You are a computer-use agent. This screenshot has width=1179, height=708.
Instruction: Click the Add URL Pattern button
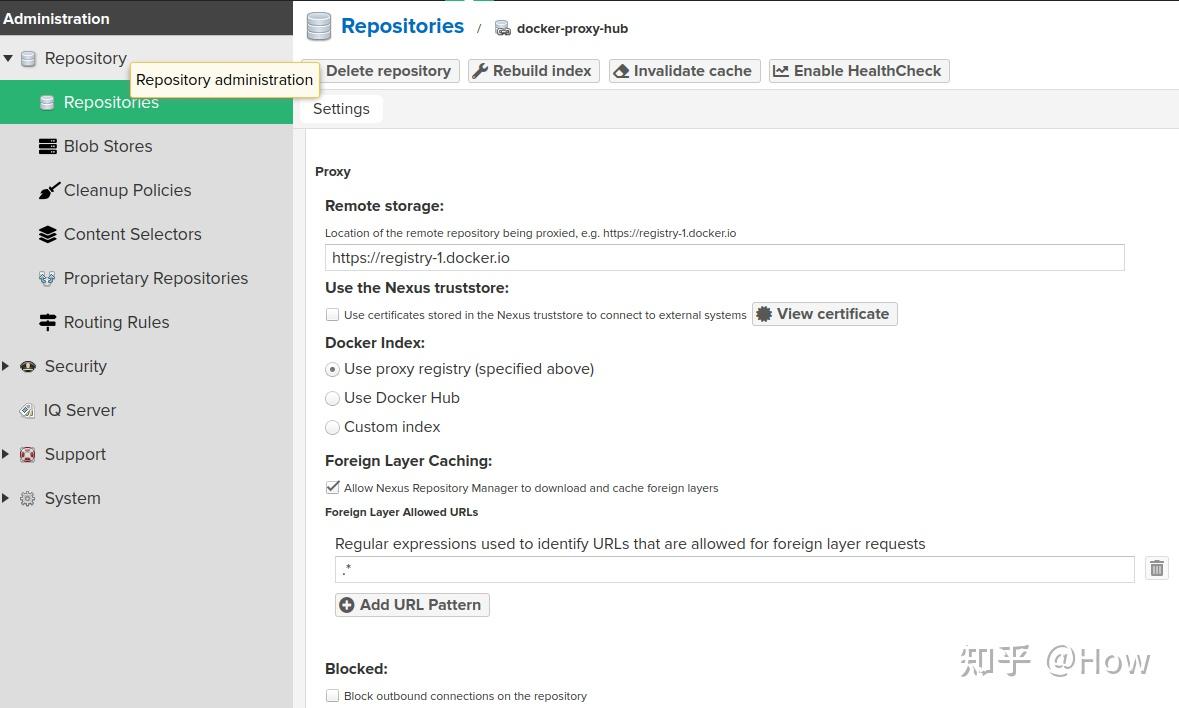click(x=411, y=605)
